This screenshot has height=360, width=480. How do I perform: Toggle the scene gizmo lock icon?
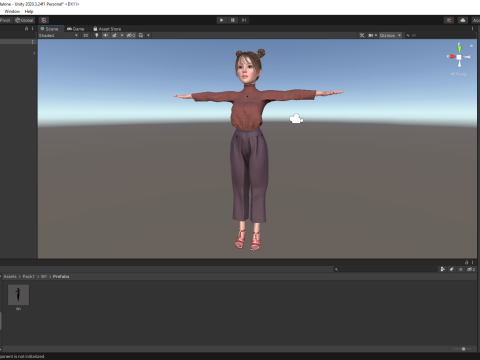pyautogui.click(x=471, y=45)
